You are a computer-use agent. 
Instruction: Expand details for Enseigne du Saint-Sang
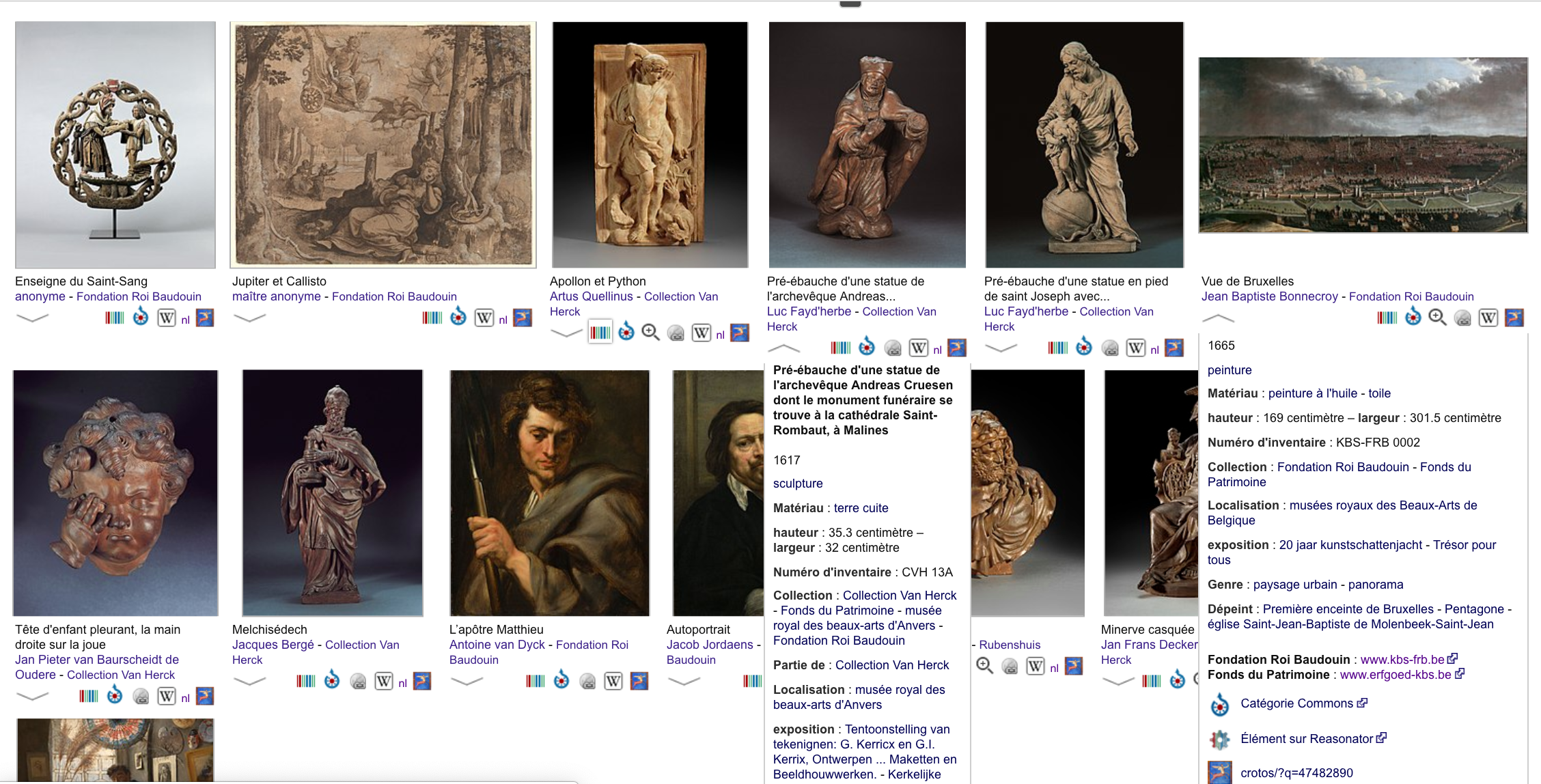coord(32,318)
